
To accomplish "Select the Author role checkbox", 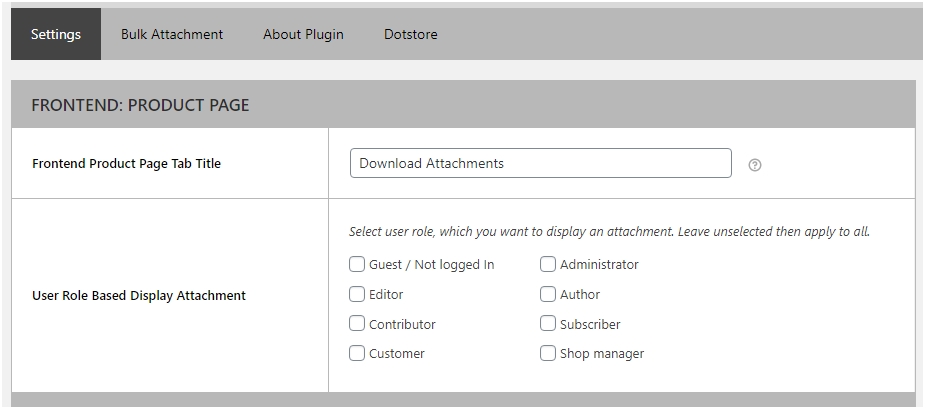I will click(548, 295).
